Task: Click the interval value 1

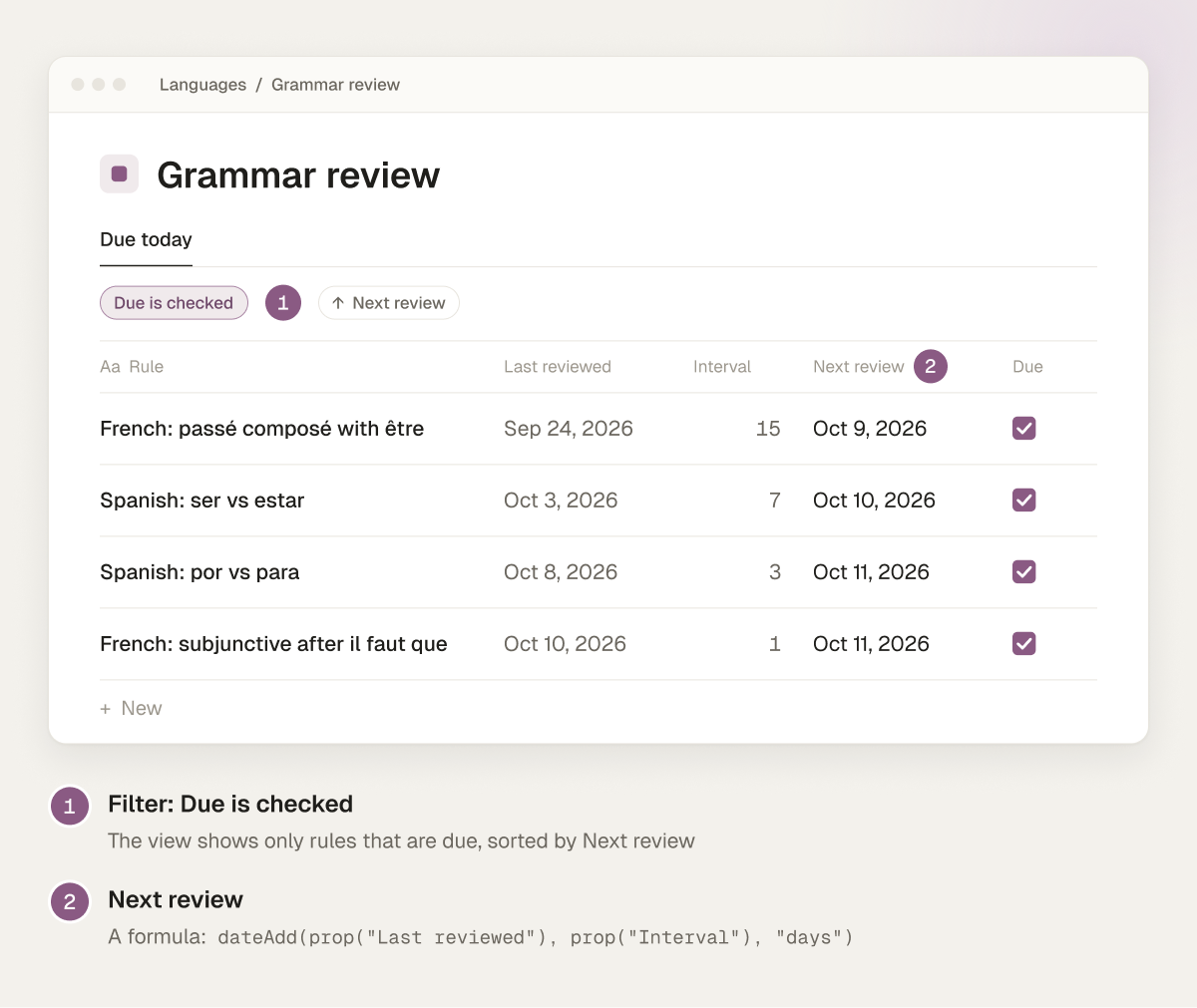Action: 775,644
